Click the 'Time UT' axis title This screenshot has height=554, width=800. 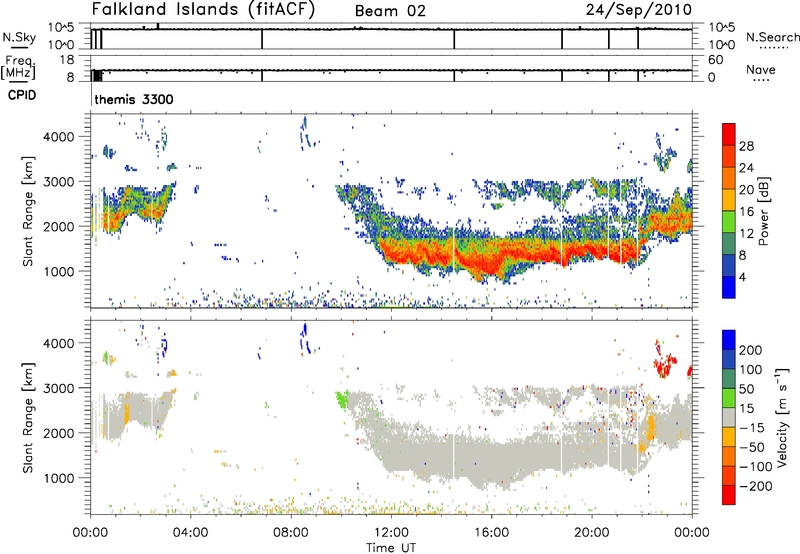[391, 547]
